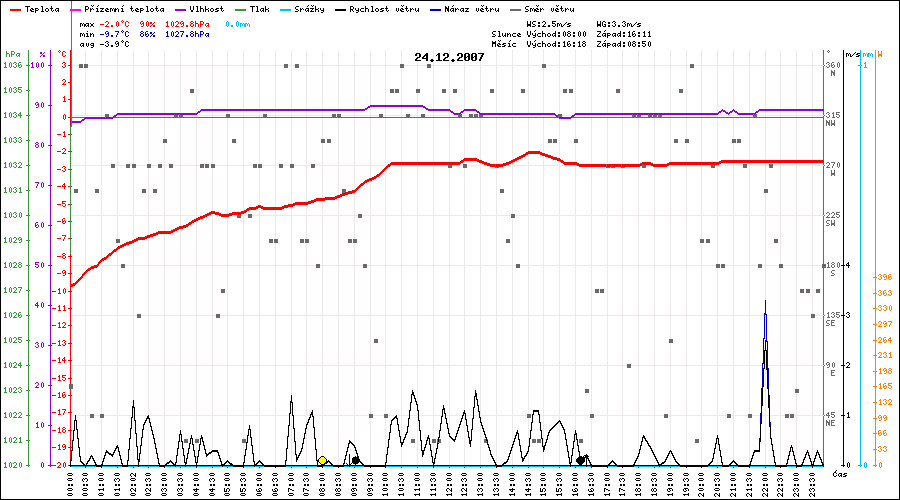Viewport: 900px width, 500px height.
Task: Select the Směr větru legend label
Action: pyautogui.click(x=549, y=9)
